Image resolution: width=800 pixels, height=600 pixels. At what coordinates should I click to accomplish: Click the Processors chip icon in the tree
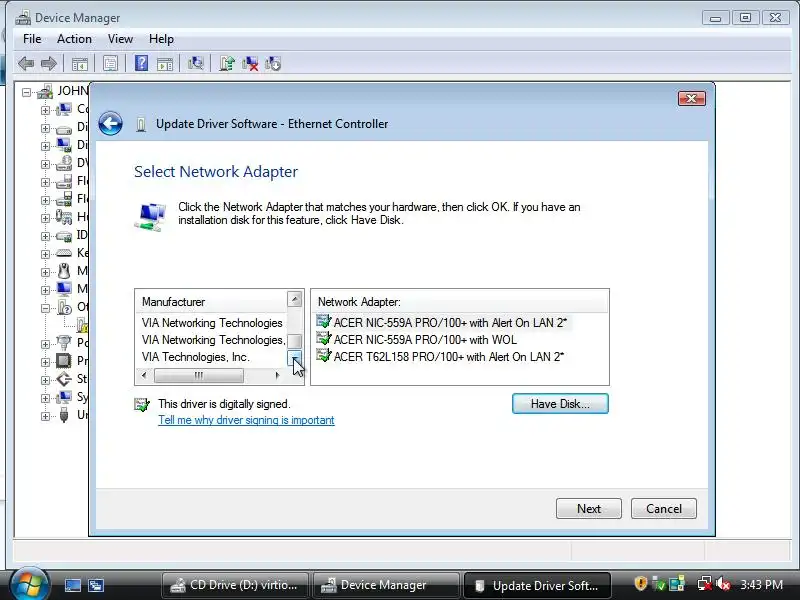[64, 361]
